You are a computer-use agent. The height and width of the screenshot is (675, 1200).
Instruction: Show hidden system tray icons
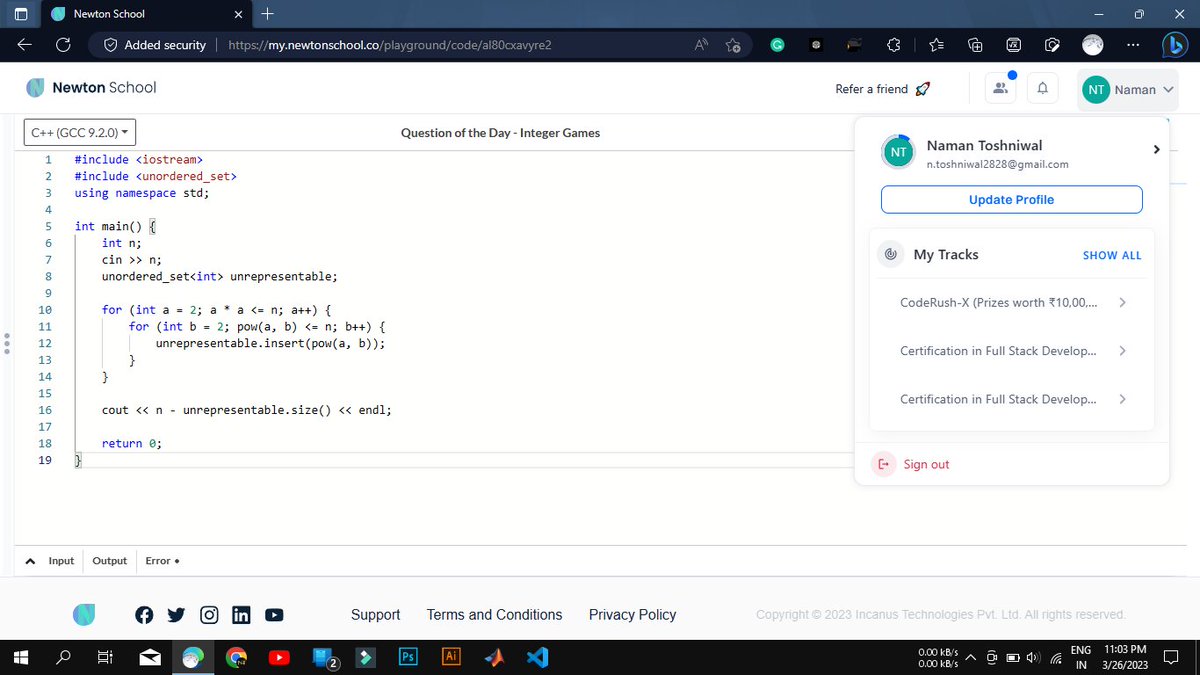pyautogui.click(x=970, y=657)
